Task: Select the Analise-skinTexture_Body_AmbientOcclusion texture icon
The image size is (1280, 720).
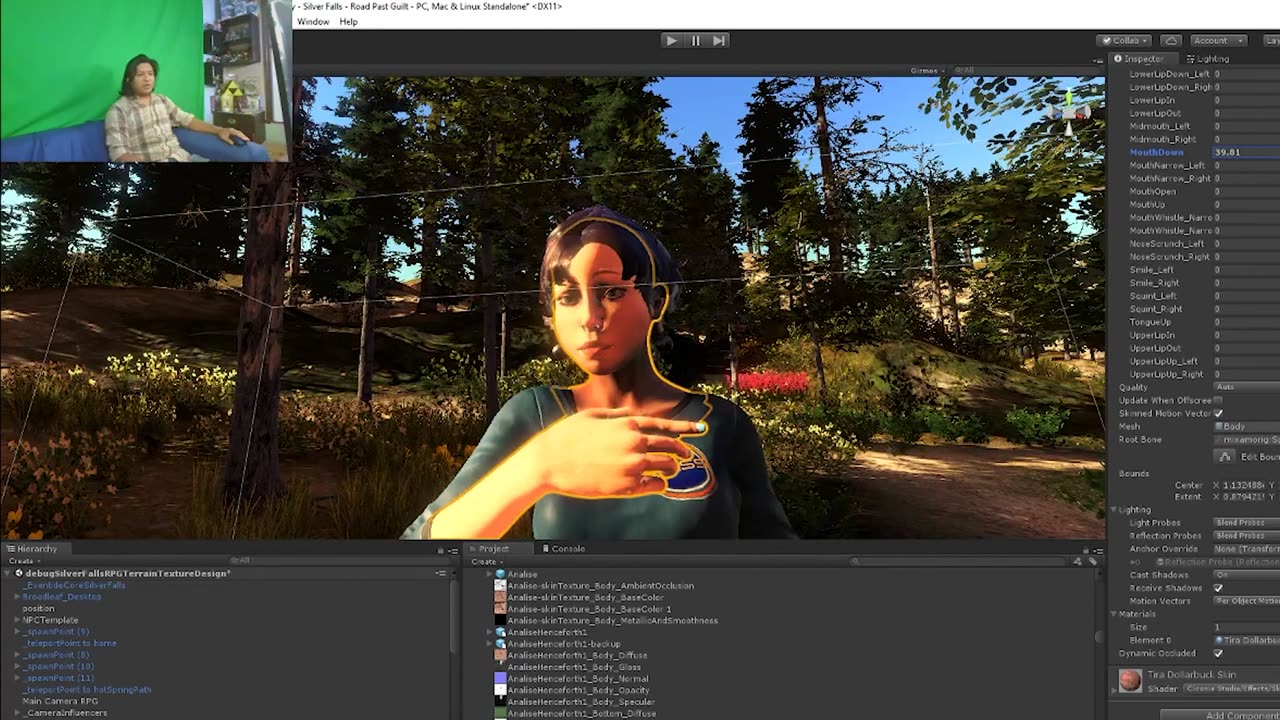Action: [x=500, y=586]
